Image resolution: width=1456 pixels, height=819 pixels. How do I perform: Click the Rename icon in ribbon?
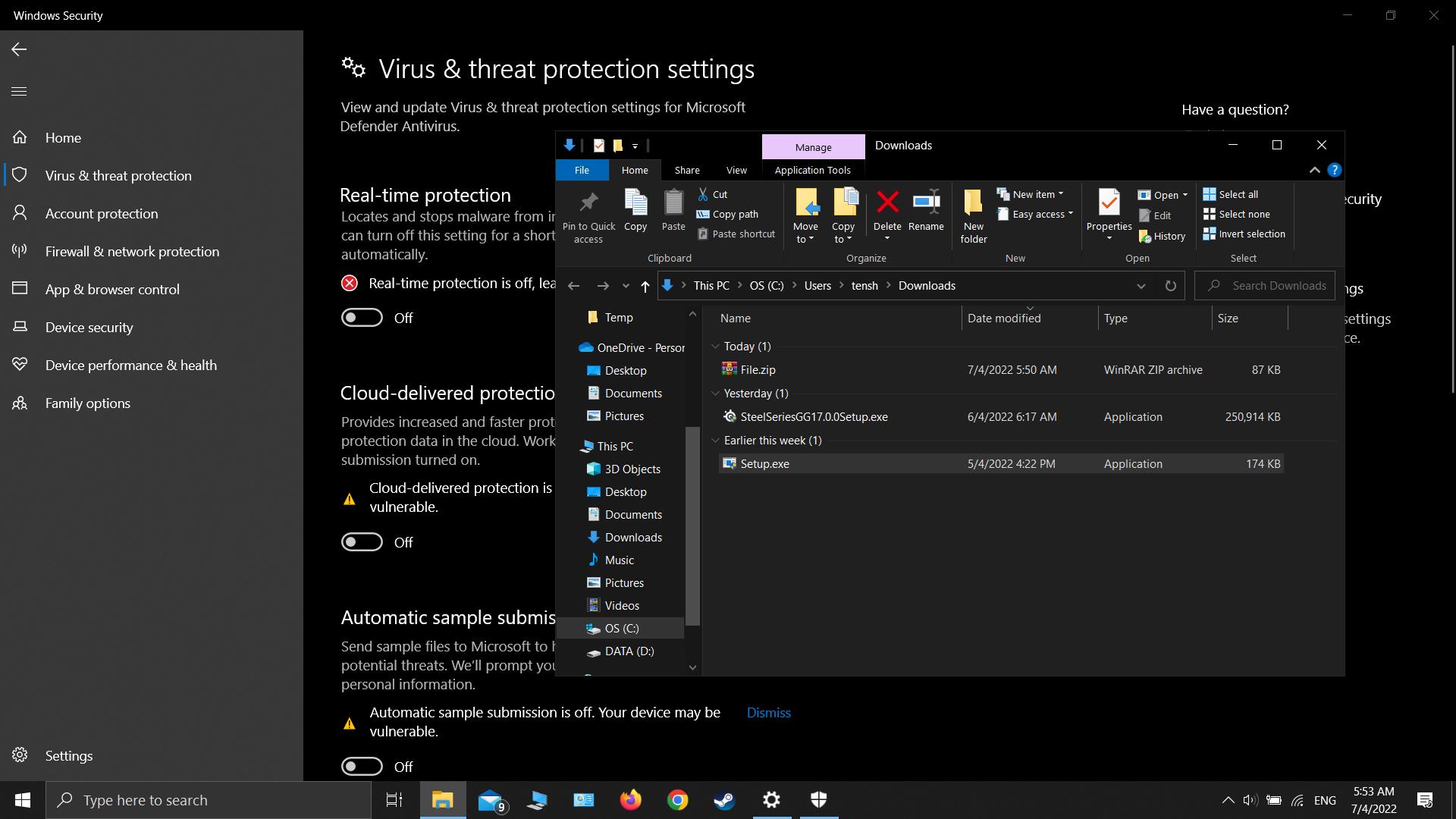click(x=926, y=203)
